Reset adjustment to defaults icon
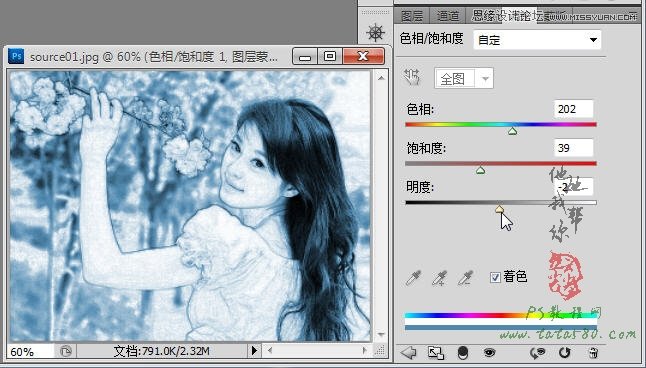The image size is (646, 368). [x=565, y=352]
